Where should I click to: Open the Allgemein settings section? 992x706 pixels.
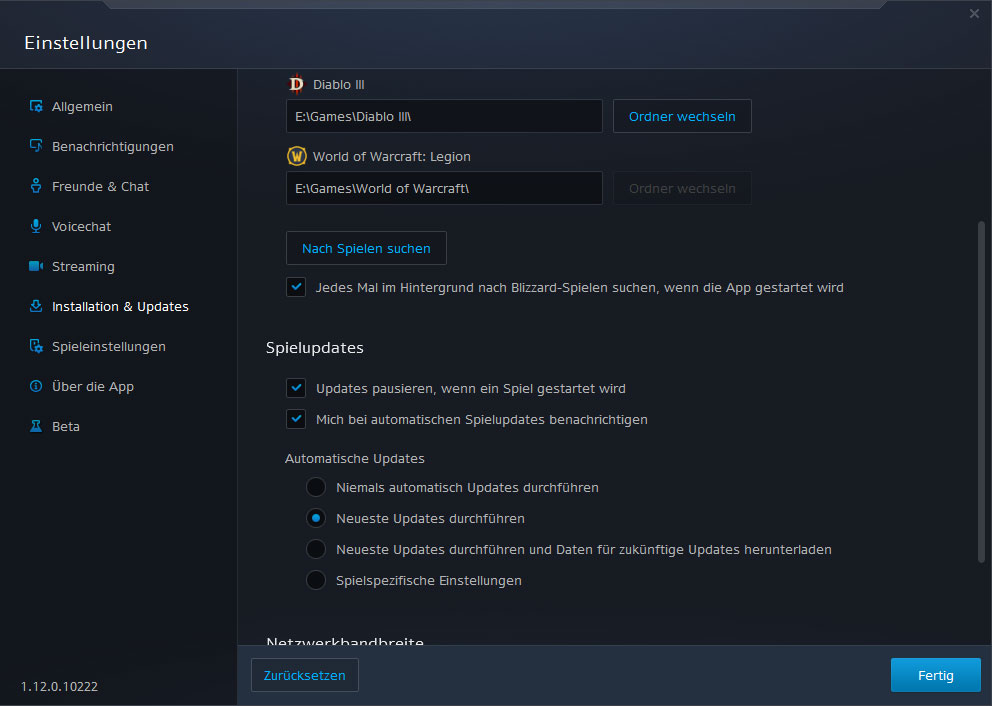82,106
